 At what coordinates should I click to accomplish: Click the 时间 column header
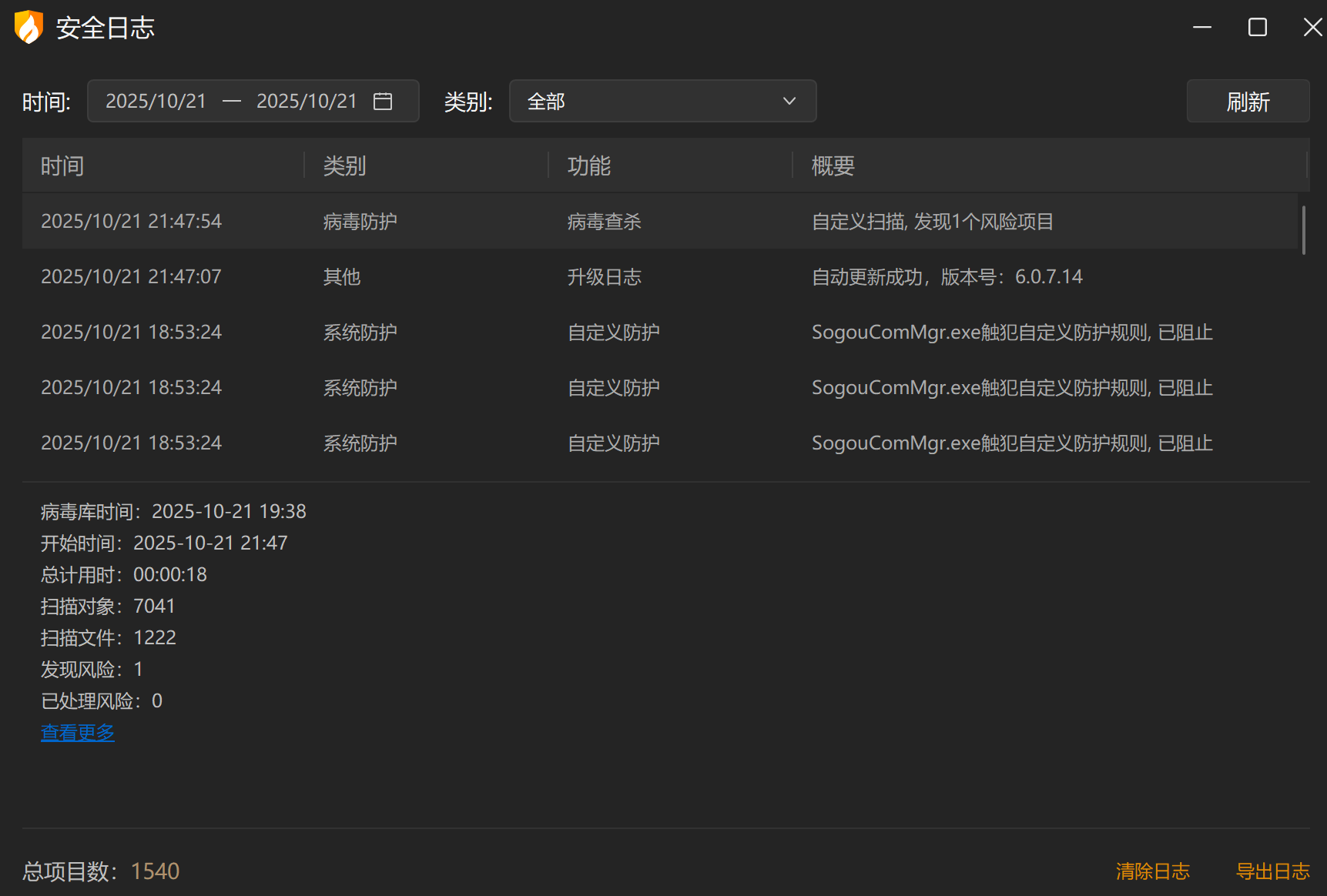62,165
